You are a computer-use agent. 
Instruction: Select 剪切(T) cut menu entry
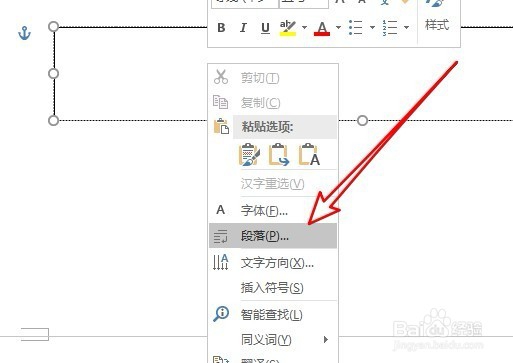pos(273,78)
